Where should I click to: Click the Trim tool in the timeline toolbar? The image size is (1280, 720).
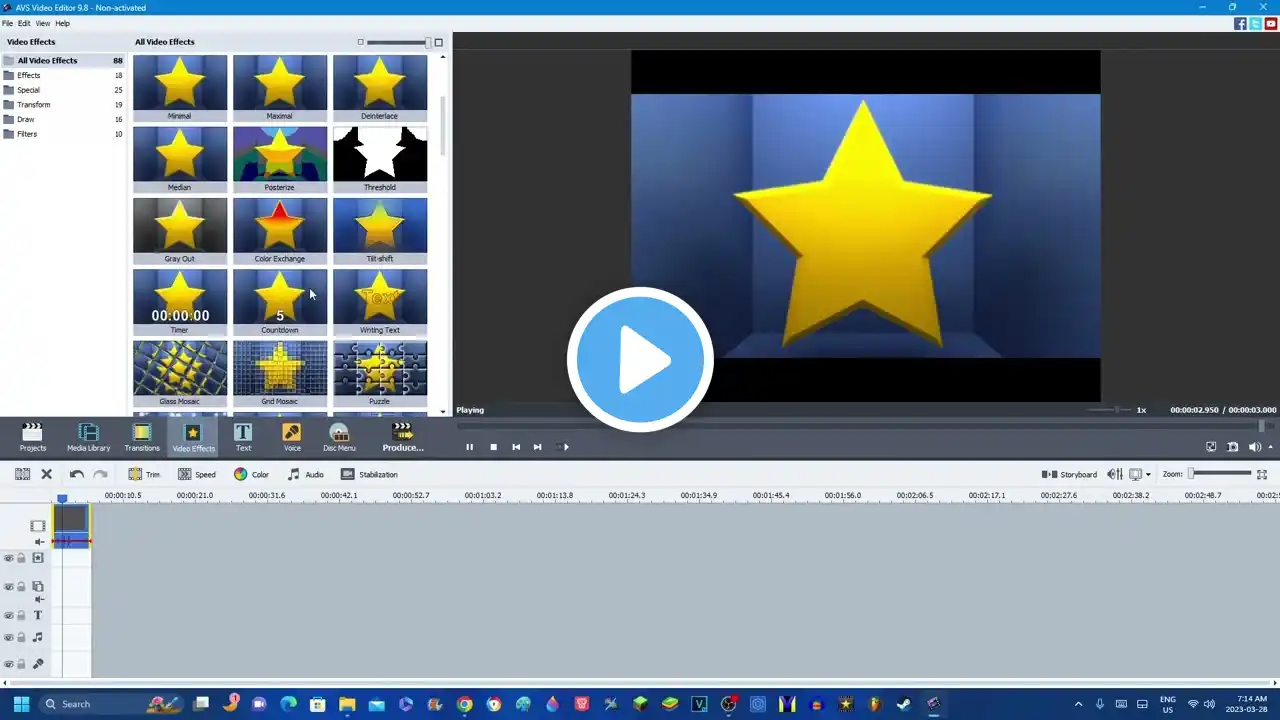(144, 474)
